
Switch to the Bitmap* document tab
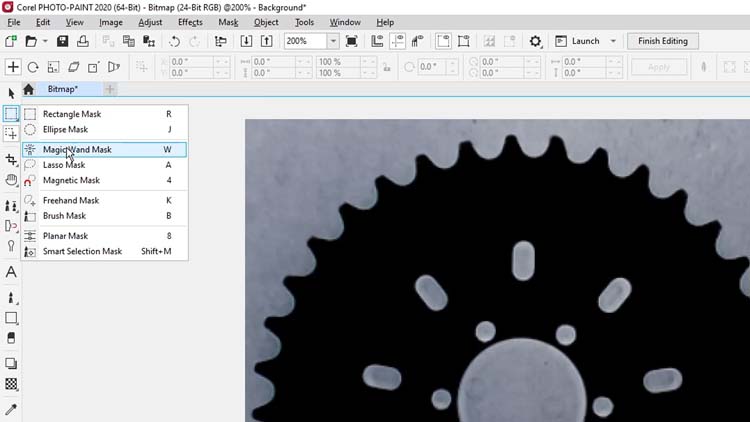click(x=63, y=89)
